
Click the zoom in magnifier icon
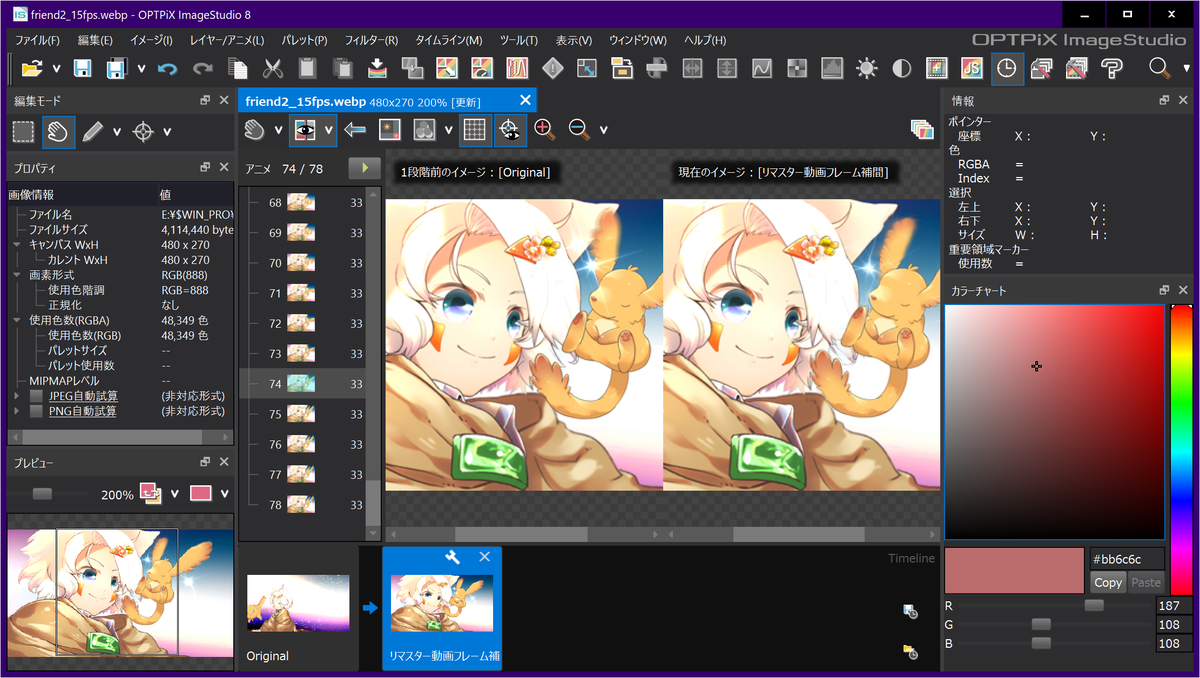click(x=544, y=129)
